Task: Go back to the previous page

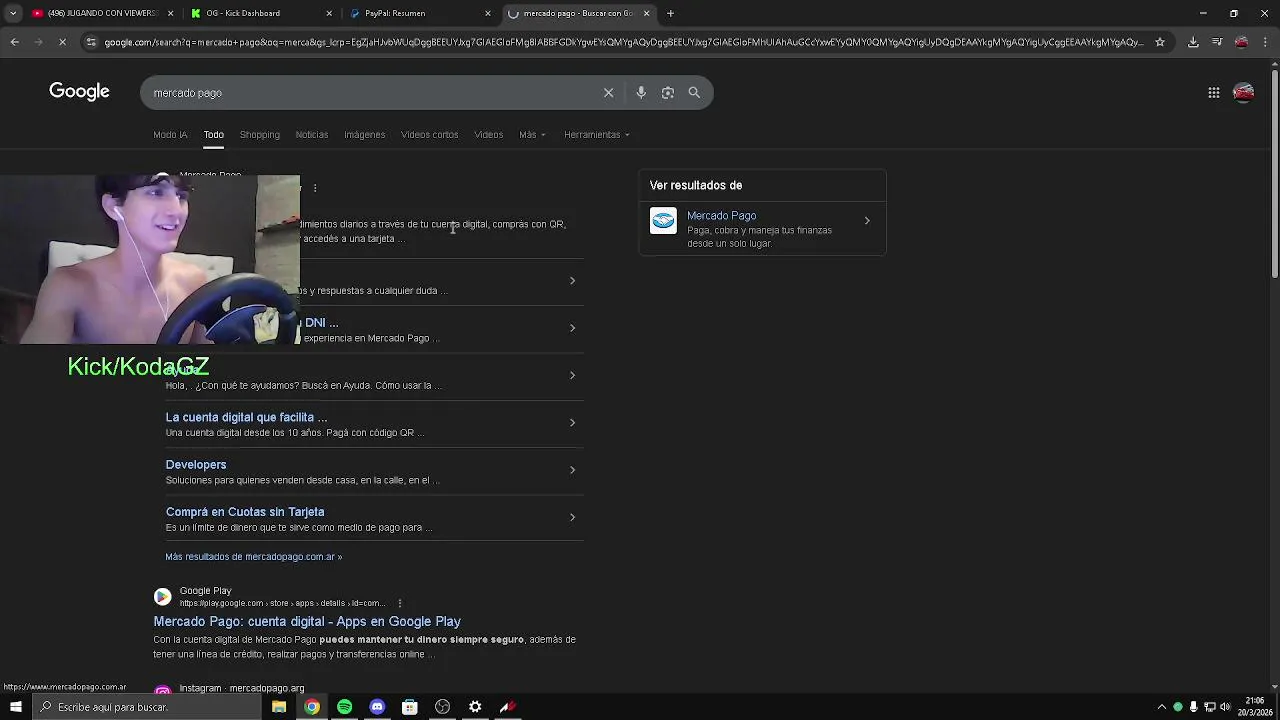Action: coord(14,42)
